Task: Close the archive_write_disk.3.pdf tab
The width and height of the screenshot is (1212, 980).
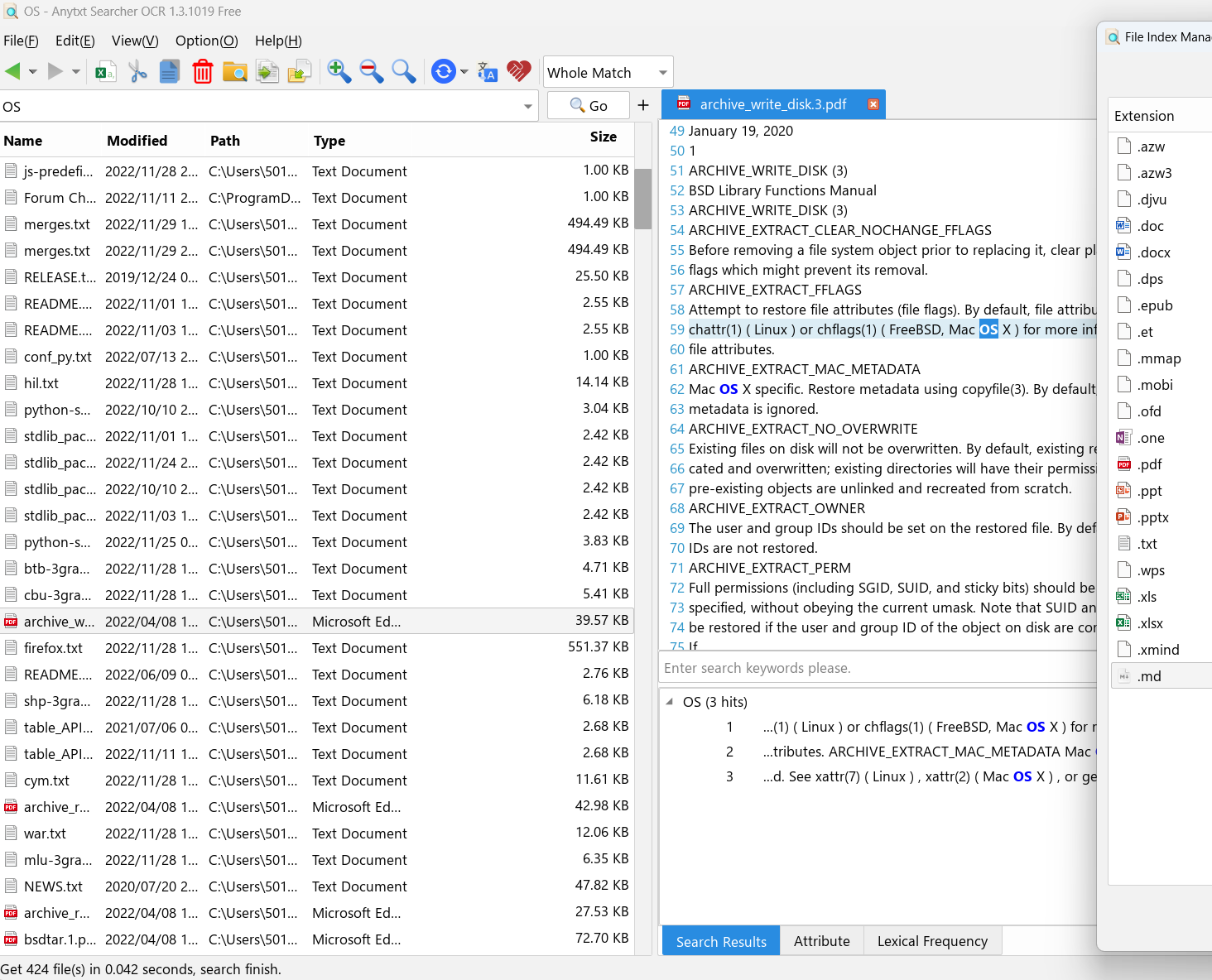Action: point(873,104)
